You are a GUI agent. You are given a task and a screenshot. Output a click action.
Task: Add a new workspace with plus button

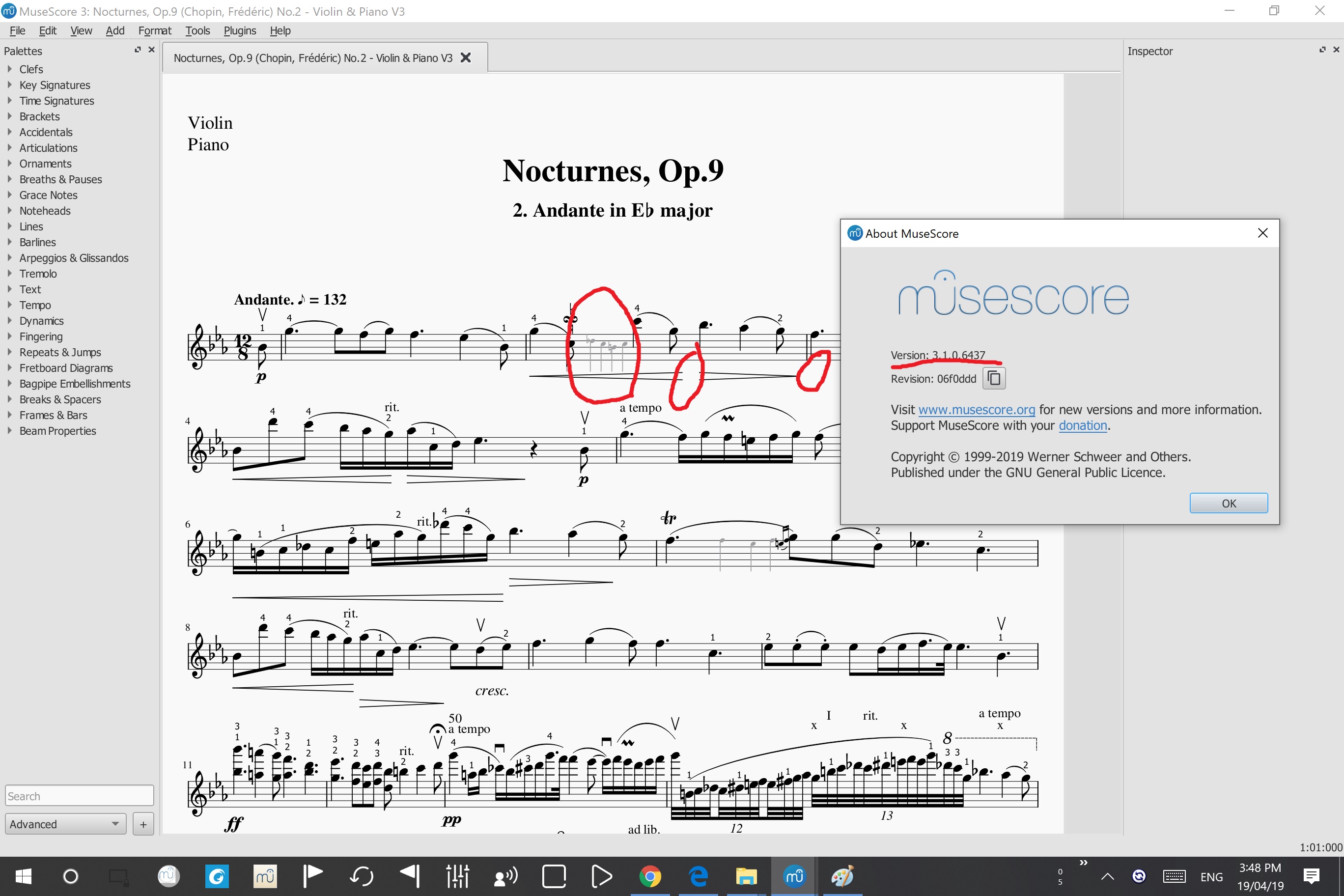[x=143, y=824]
